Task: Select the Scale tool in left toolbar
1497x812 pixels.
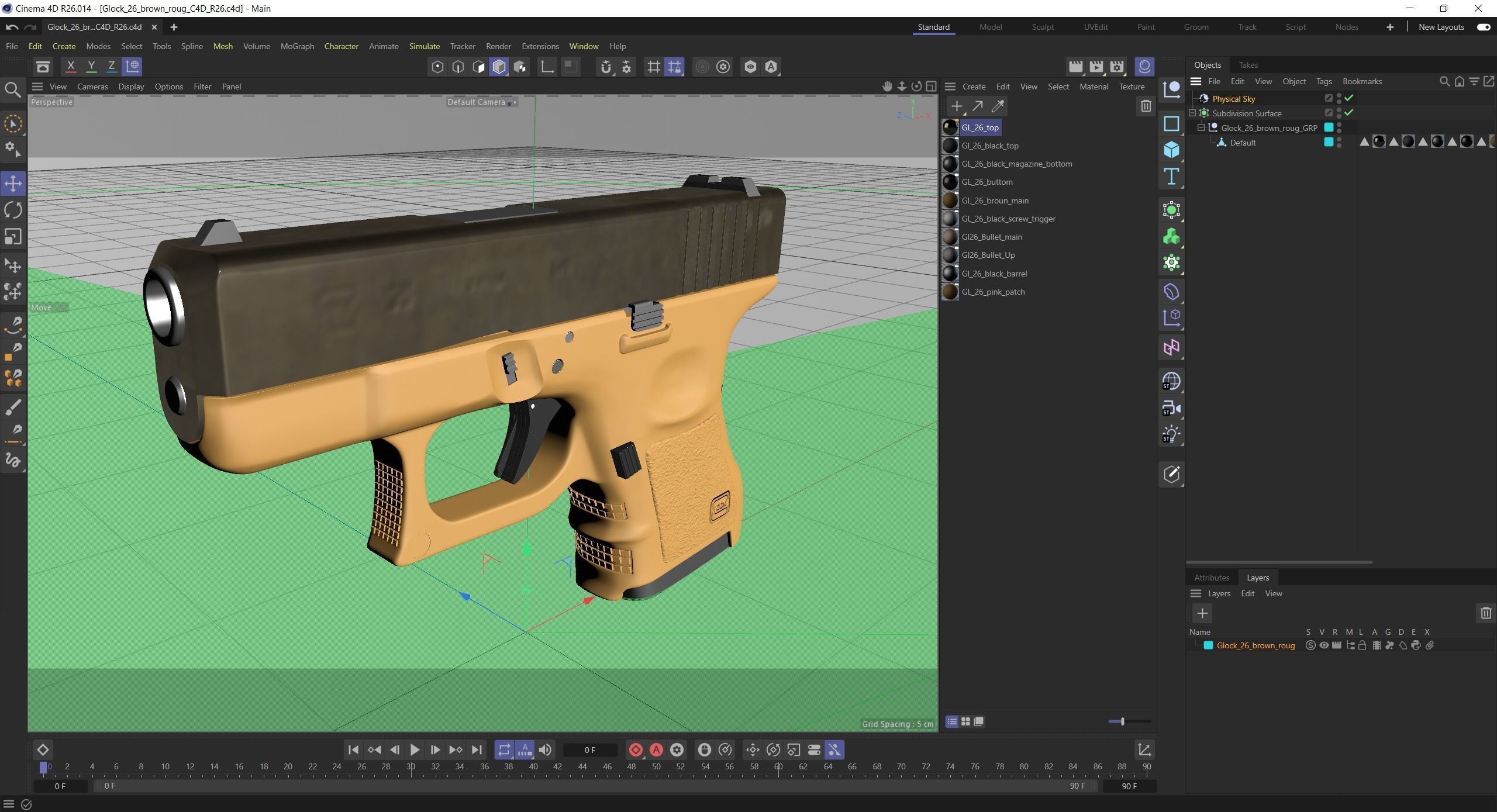Action: pyautogui.click(x=13, y=237)
